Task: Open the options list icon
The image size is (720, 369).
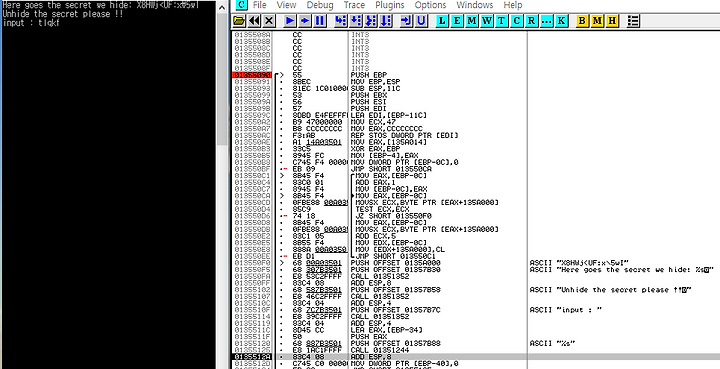Action: click(x=633, y=21)
